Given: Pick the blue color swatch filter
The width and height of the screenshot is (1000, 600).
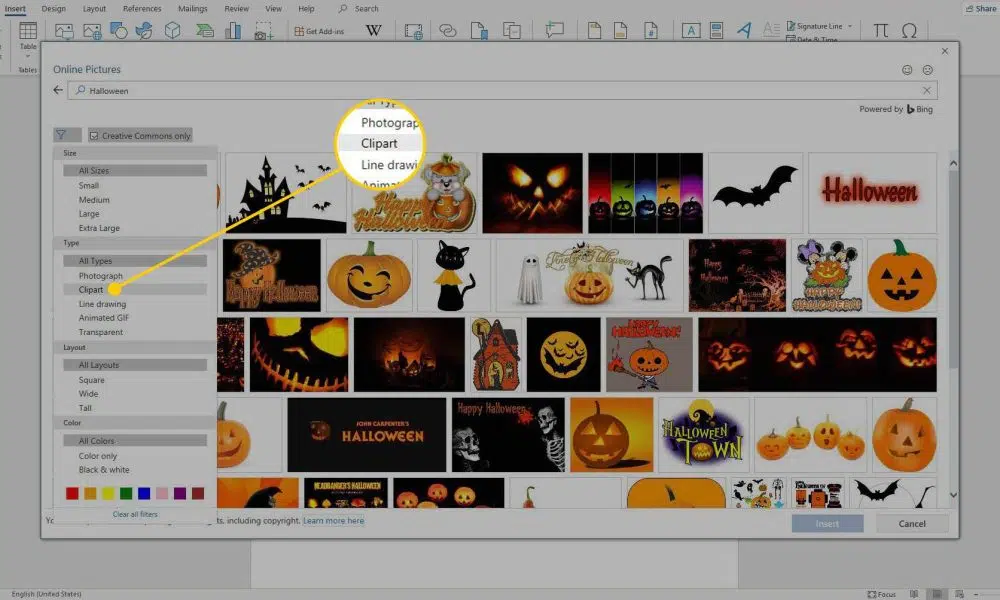Looking at the screenshot, I should [x=144, y=493].
